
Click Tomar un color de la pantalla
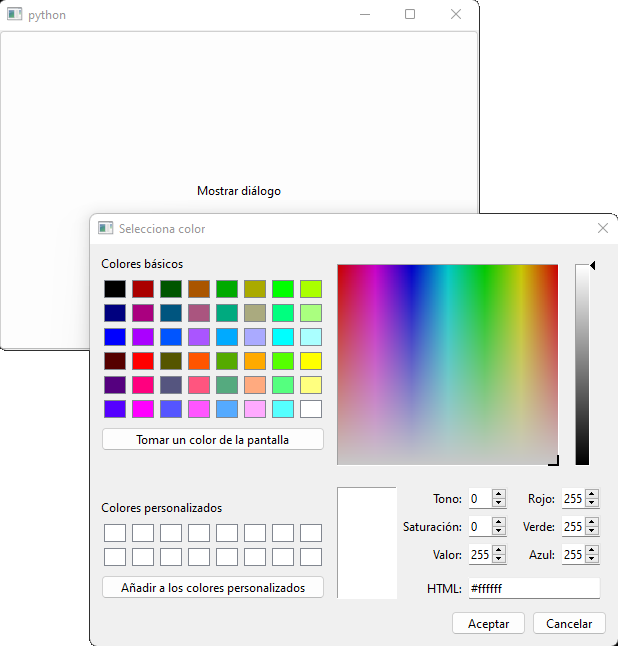coord(213,440)
